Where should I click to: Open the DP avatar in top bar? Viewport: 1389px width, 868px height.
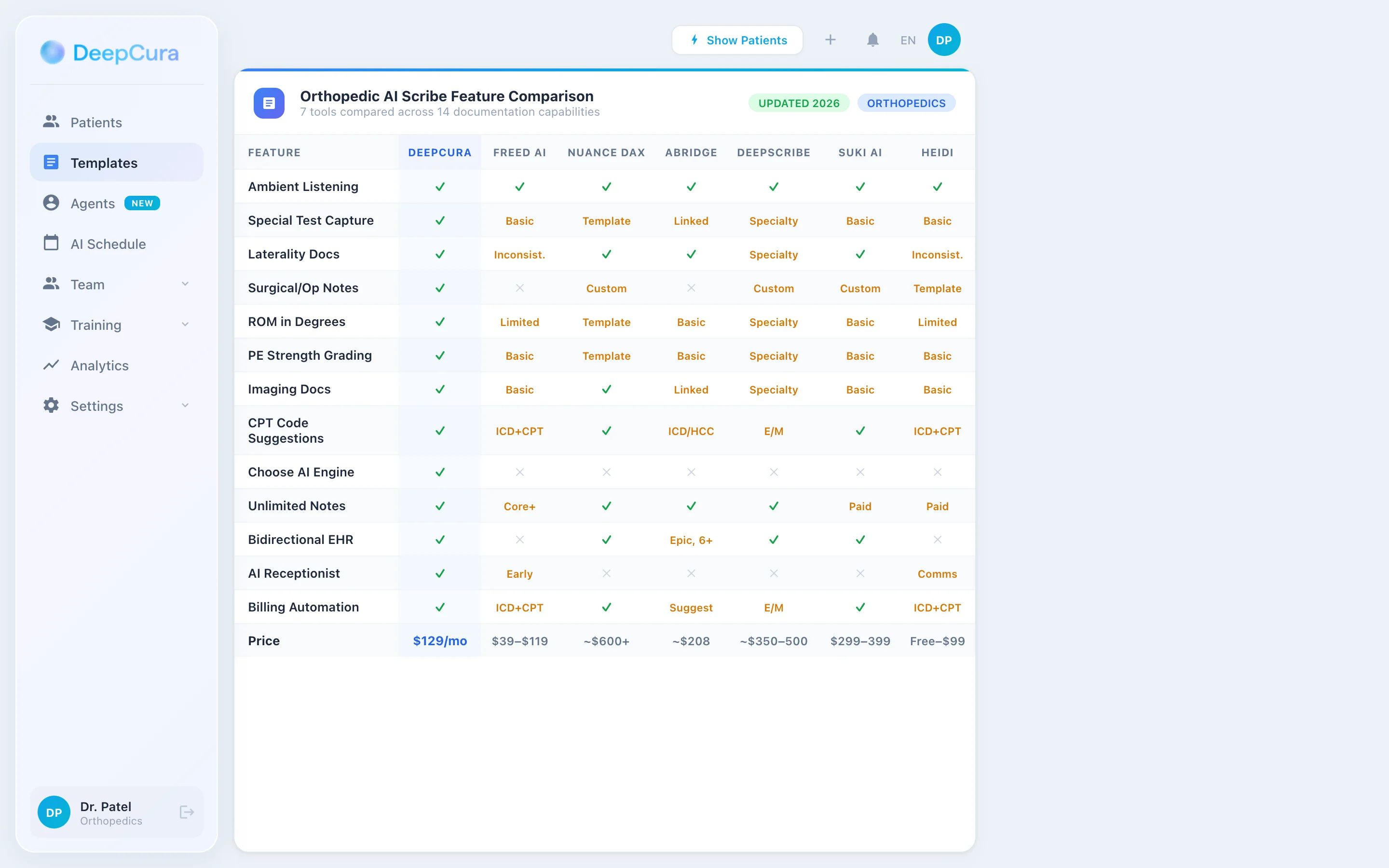943,40
